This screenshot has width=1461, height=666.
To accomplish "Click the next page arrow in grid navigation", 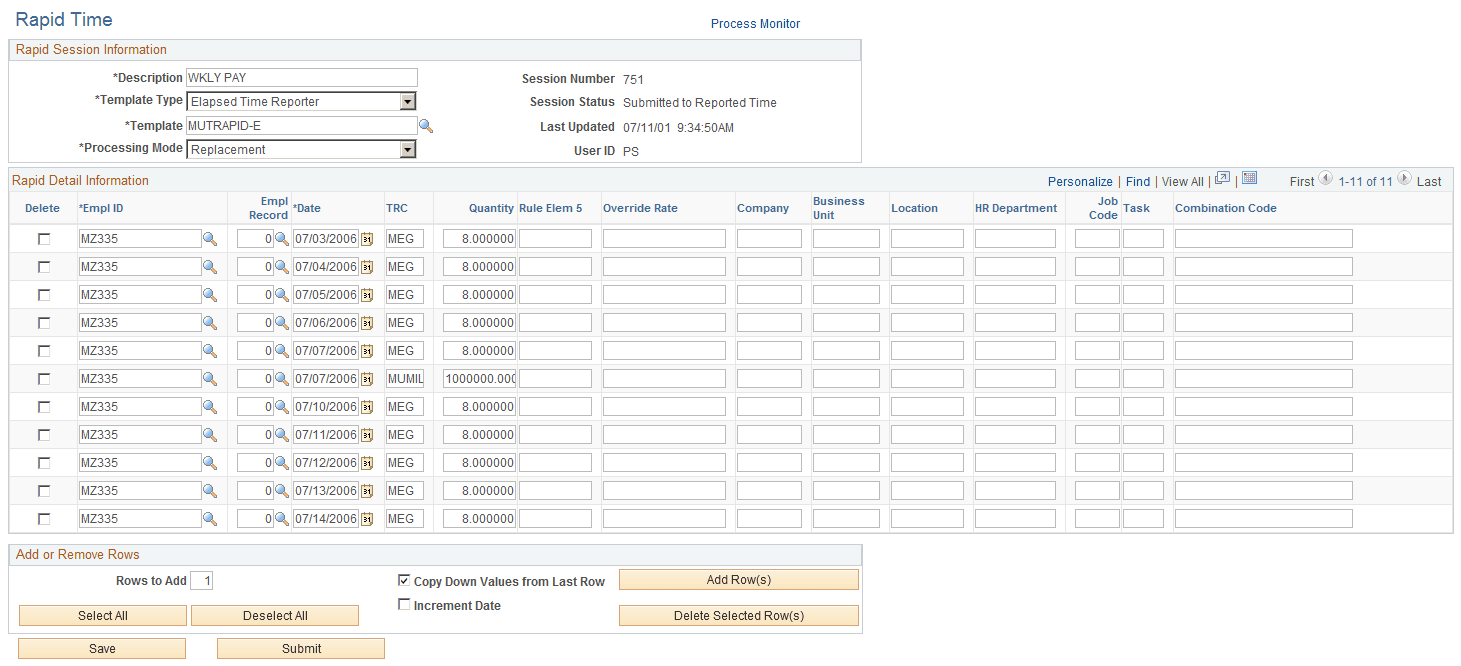I will 1405,181.
